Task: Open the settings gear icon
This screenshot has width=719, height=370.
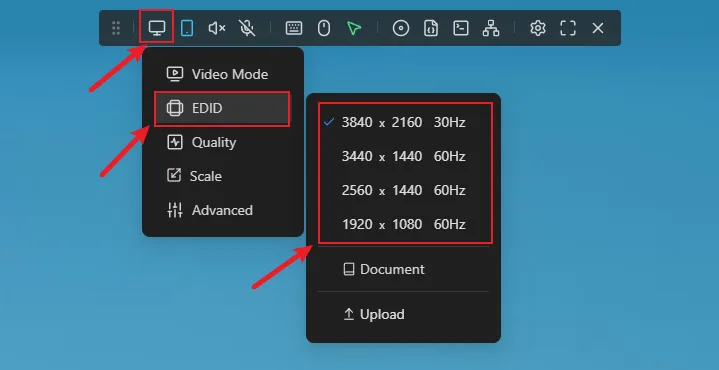Action: coord(537,28)
